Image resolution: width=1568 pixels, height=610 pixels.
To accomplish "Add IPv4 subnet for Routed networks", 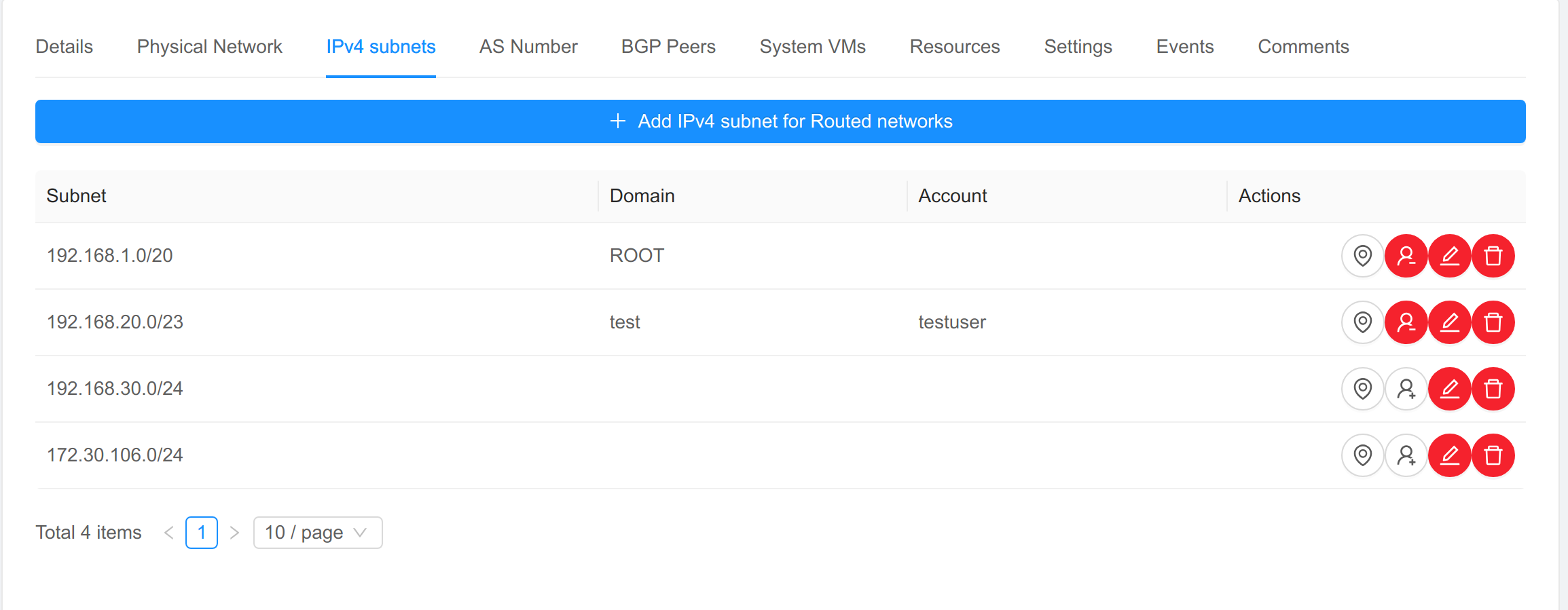I will coord(780,121).
